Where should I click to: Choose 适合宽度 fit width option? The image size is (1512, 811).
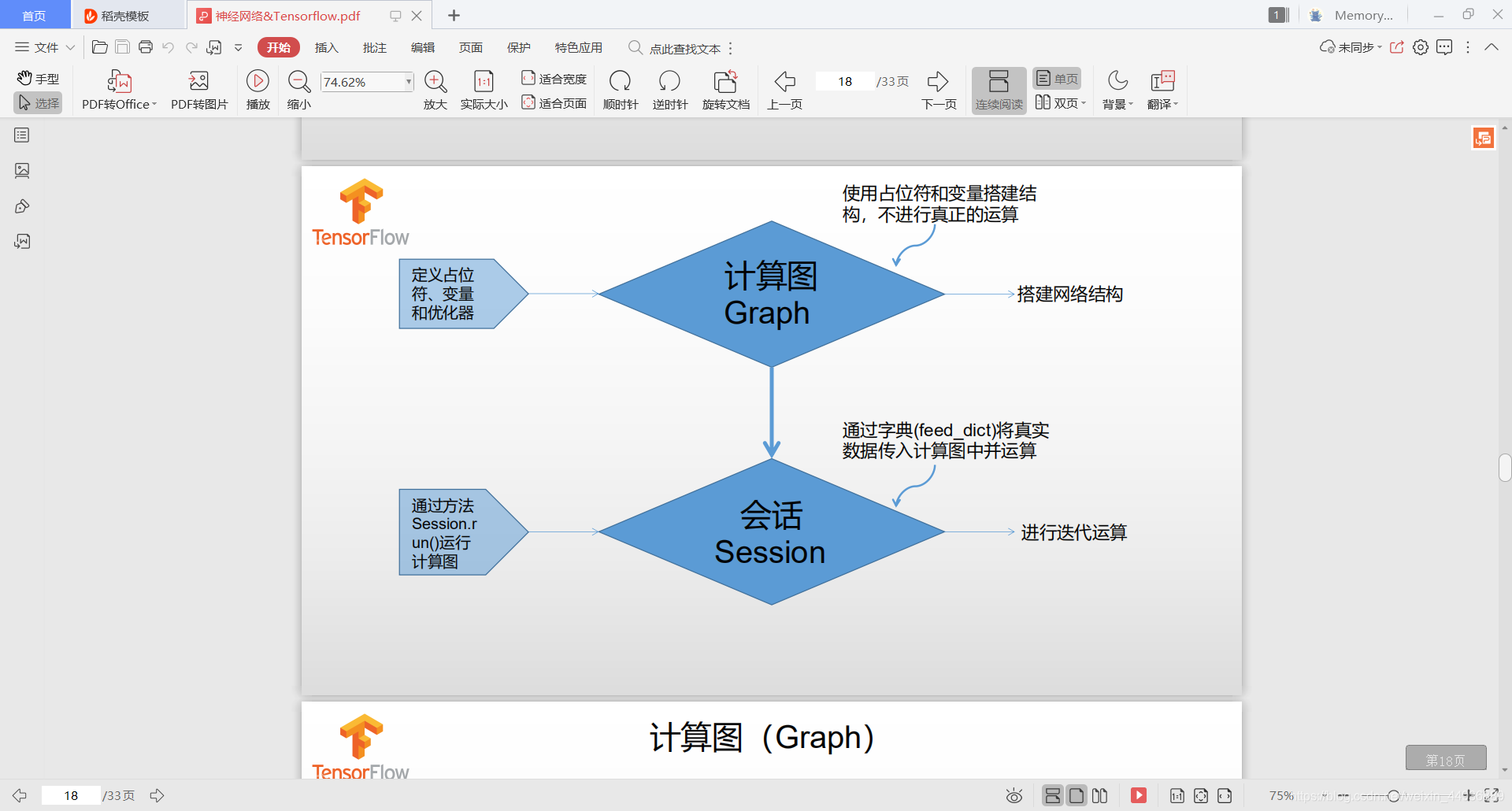[x=554, y=79]
